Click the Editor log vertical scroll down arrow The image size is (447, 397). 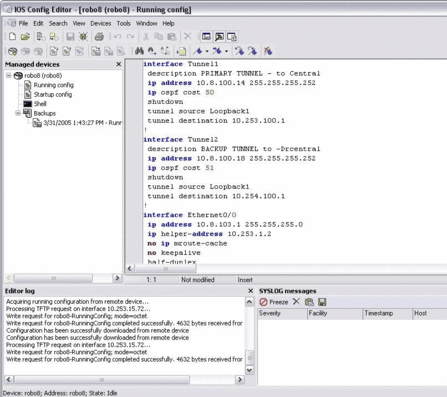(x=249, y=370)
